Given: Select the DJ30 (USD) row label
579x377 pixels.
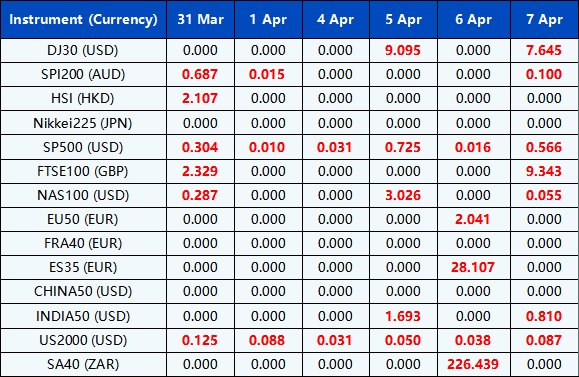Looking at the screenshot, I should 83,50.
